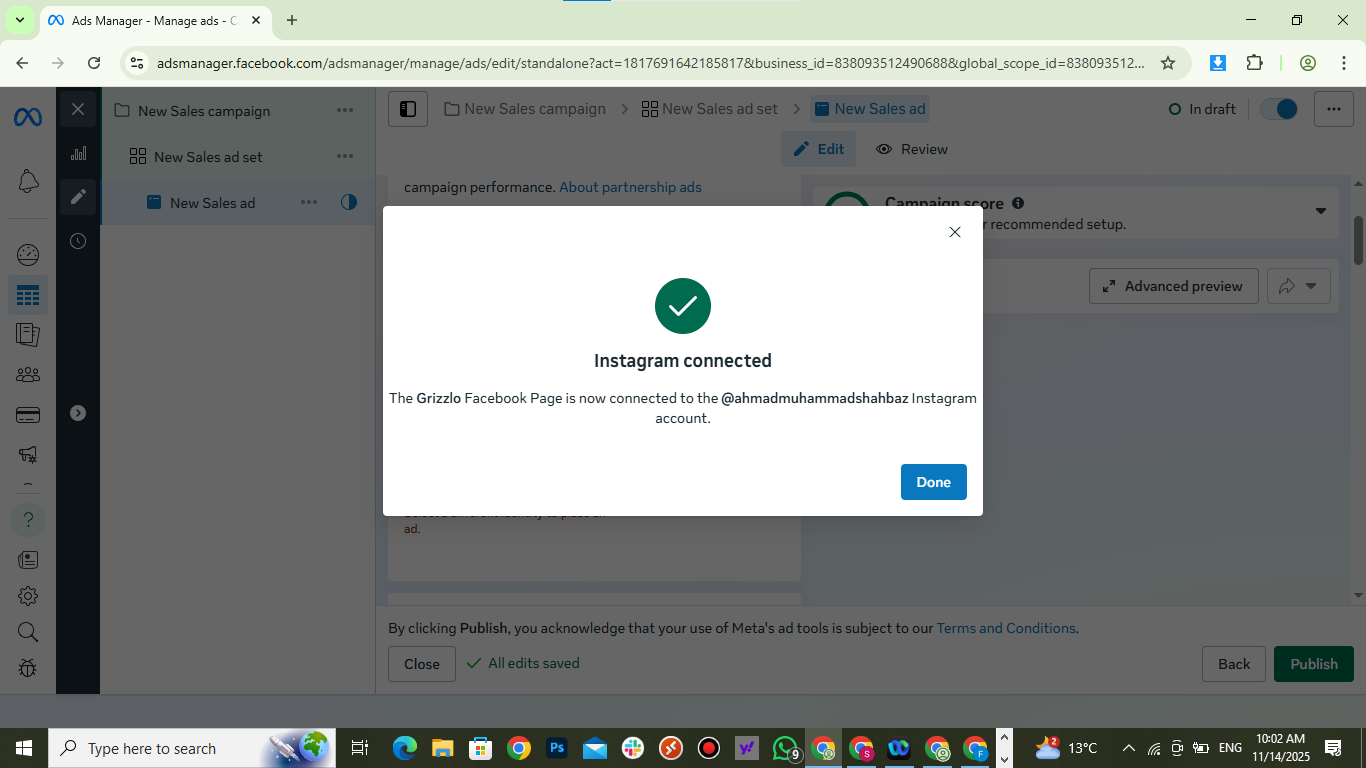The width and height of the screenshot is (1366, 768).
Task: Click the page vertical scrollbar
Action: pos(1358,240)
